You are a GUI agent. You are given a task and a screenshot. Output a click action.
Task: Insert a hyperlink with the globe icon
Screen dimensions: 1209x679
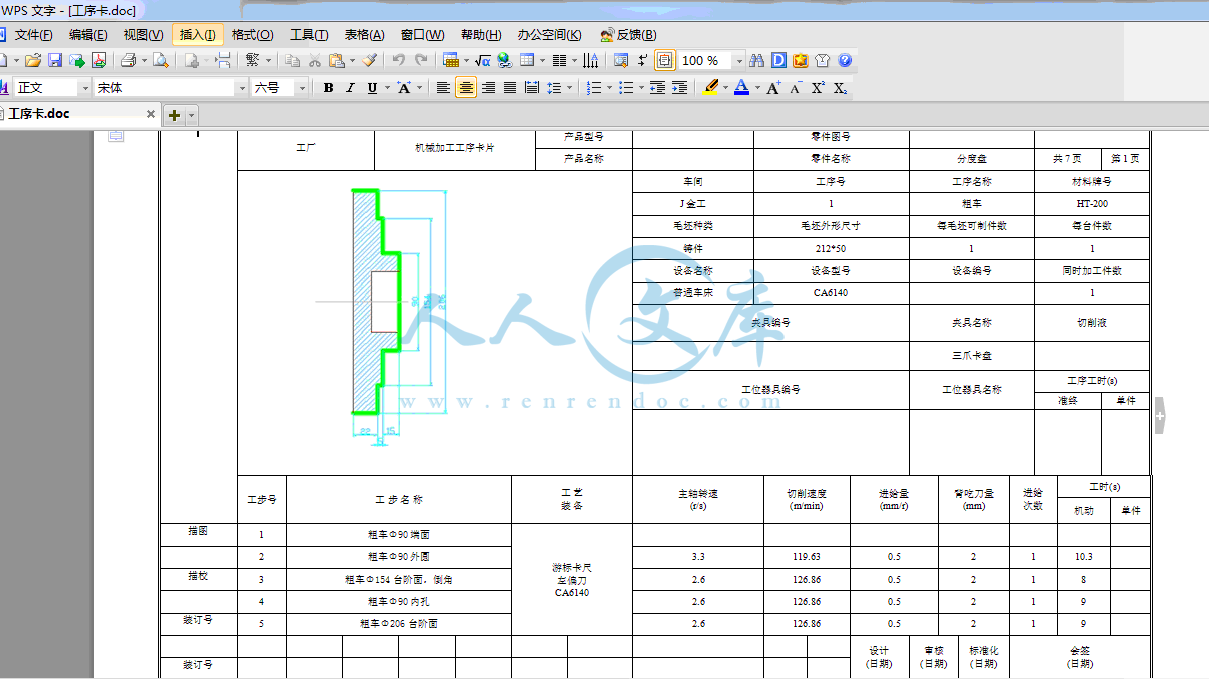tap(504, 60)
